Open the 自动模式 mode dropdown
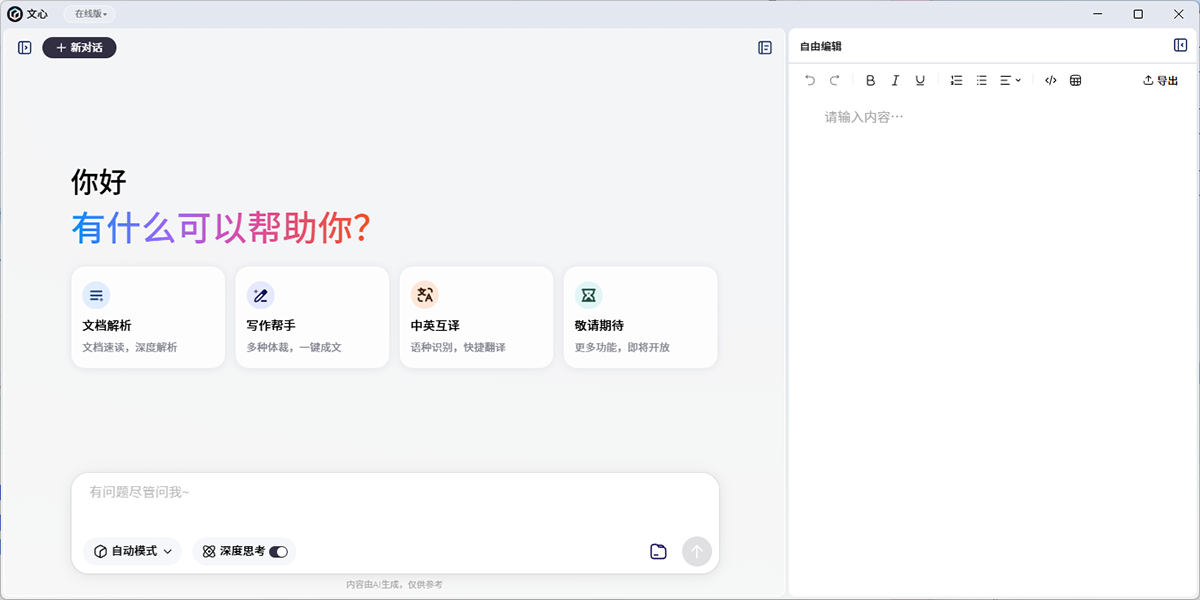 click(133, 551)
